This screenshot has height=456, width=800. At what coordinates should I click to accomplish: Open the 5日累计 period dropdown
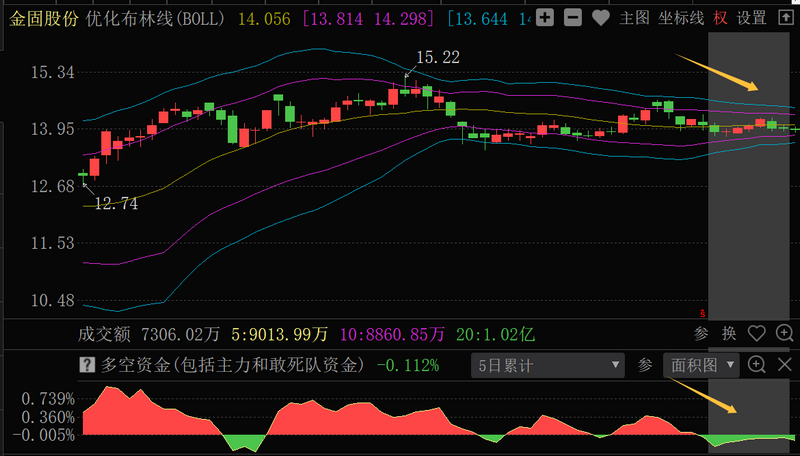pos(547,365)
